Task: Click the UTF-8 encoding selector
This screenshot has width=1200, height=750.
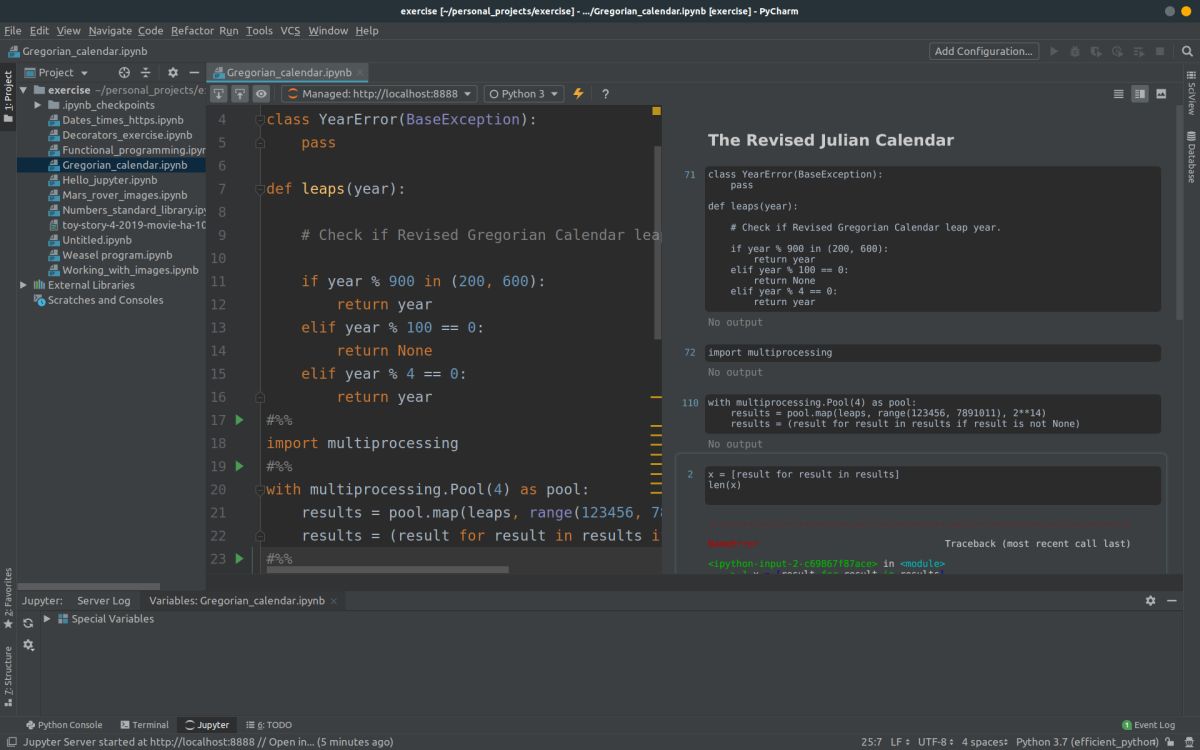Action: [x=937, y=742]
